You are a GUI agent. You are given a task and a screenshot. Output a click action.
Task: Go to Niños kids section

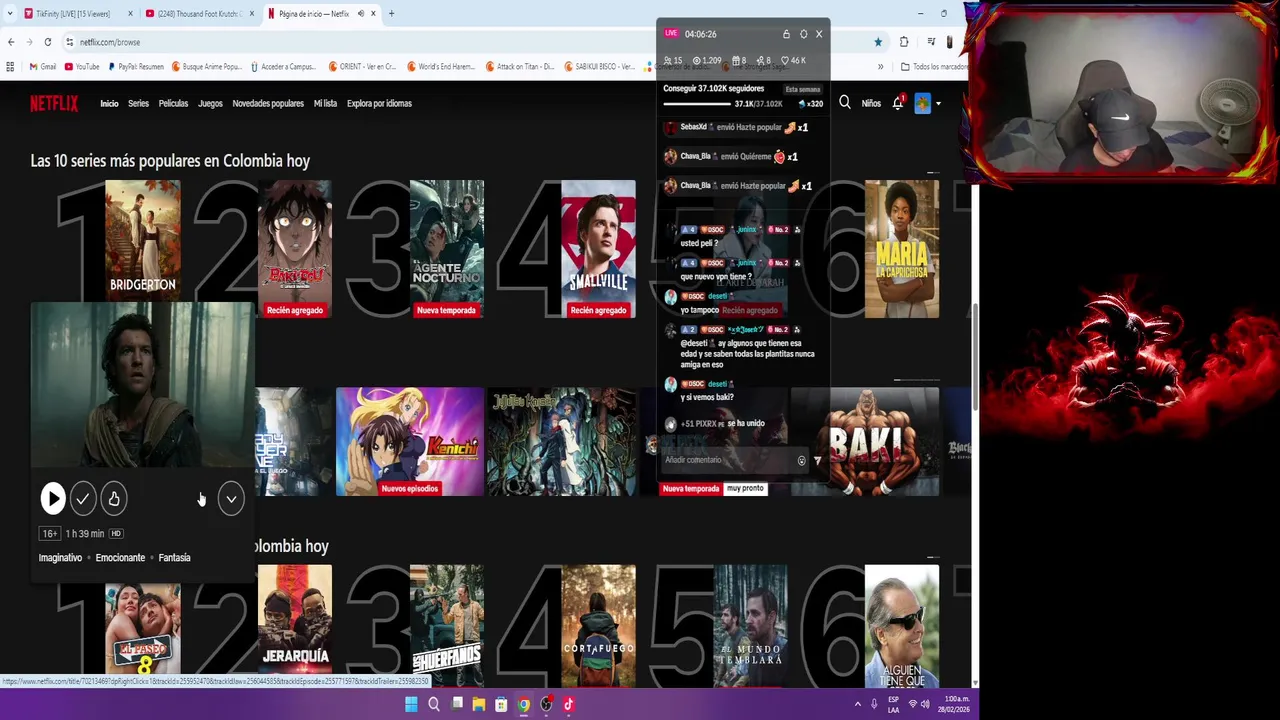pos(871,103)
